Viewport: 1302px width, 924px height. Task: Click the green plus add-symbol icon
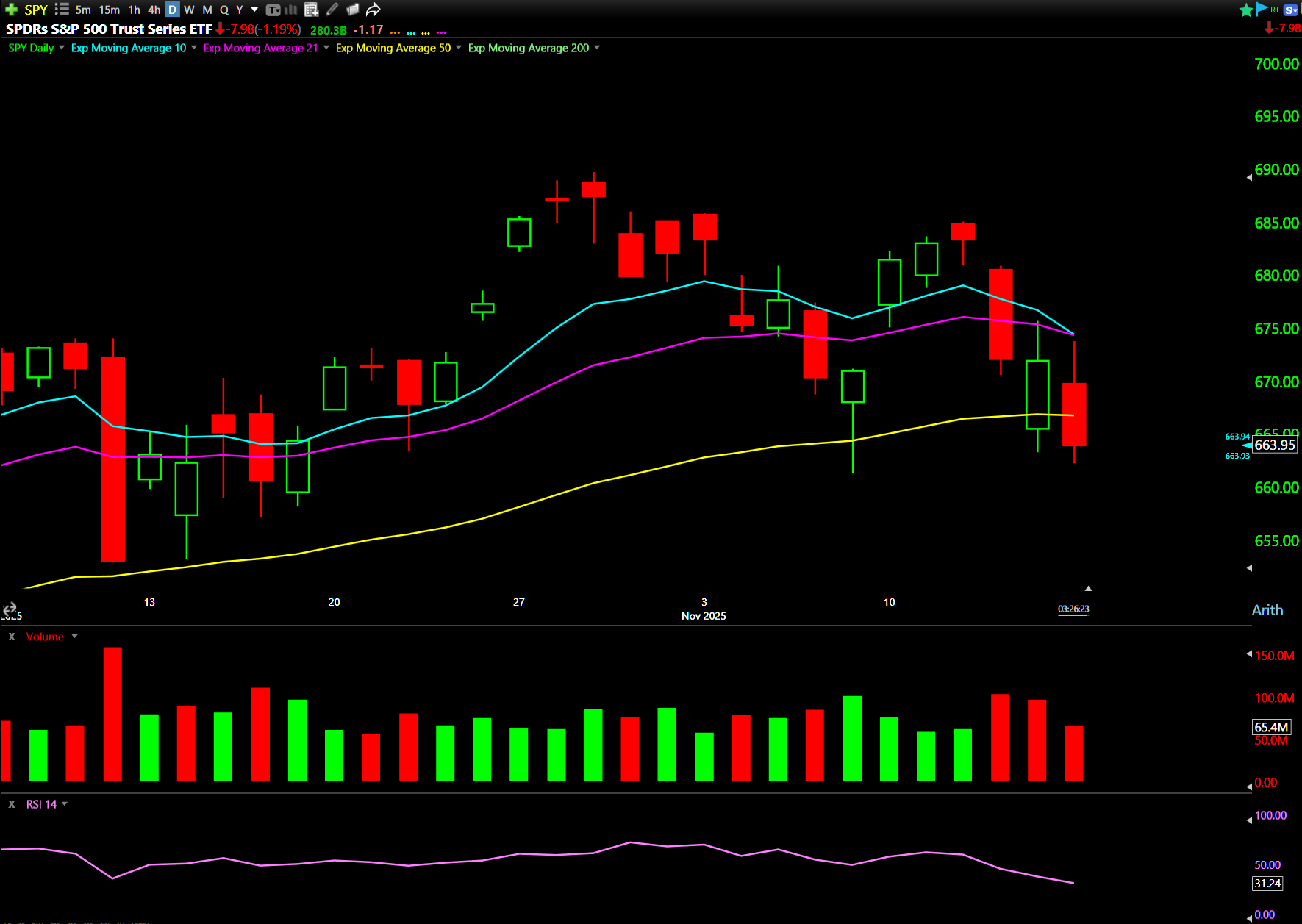pos(11,10)
